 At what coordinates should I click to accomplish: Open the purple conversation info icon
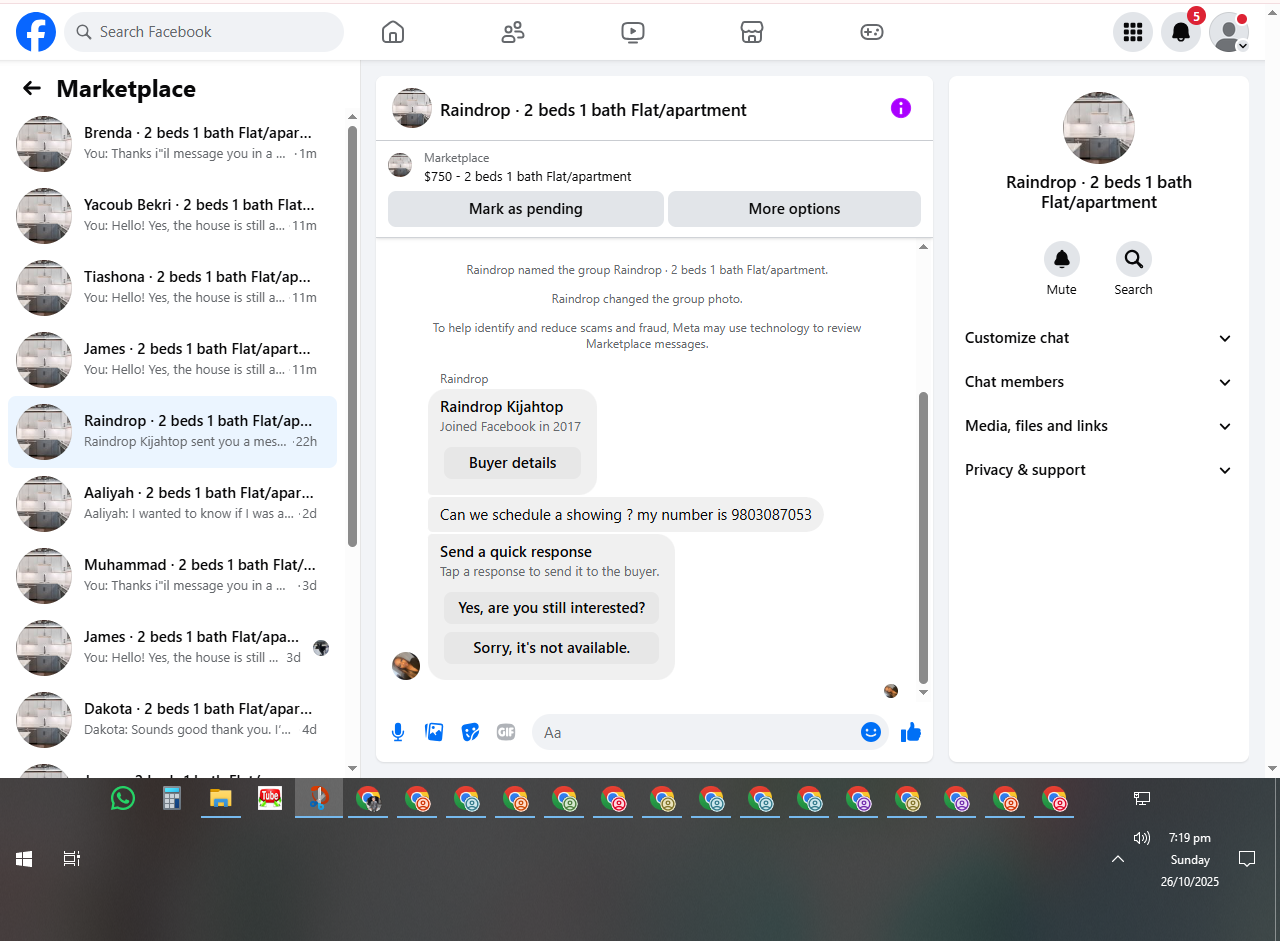[x=901, y=108]
